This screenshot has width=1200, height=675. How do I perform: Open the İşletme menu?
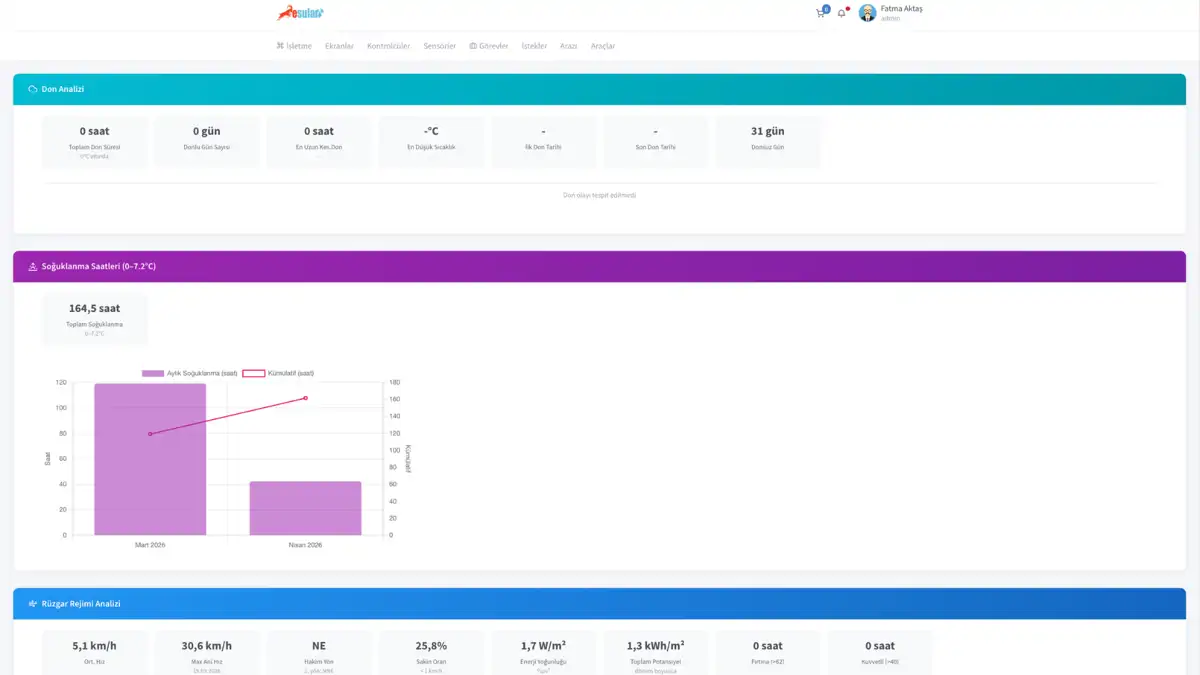[294, 46]
